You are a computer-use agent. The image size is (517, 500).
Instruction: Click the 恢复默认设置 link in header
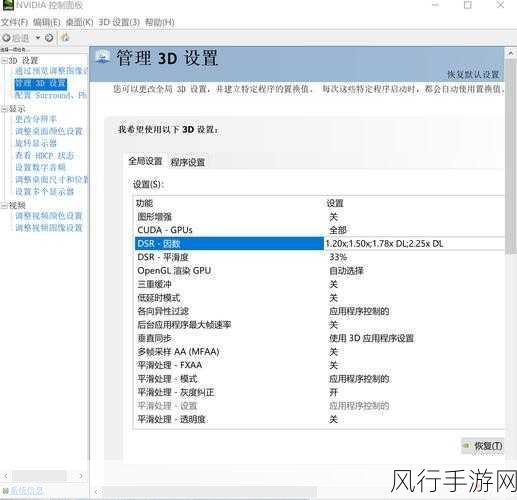(473, 75)
